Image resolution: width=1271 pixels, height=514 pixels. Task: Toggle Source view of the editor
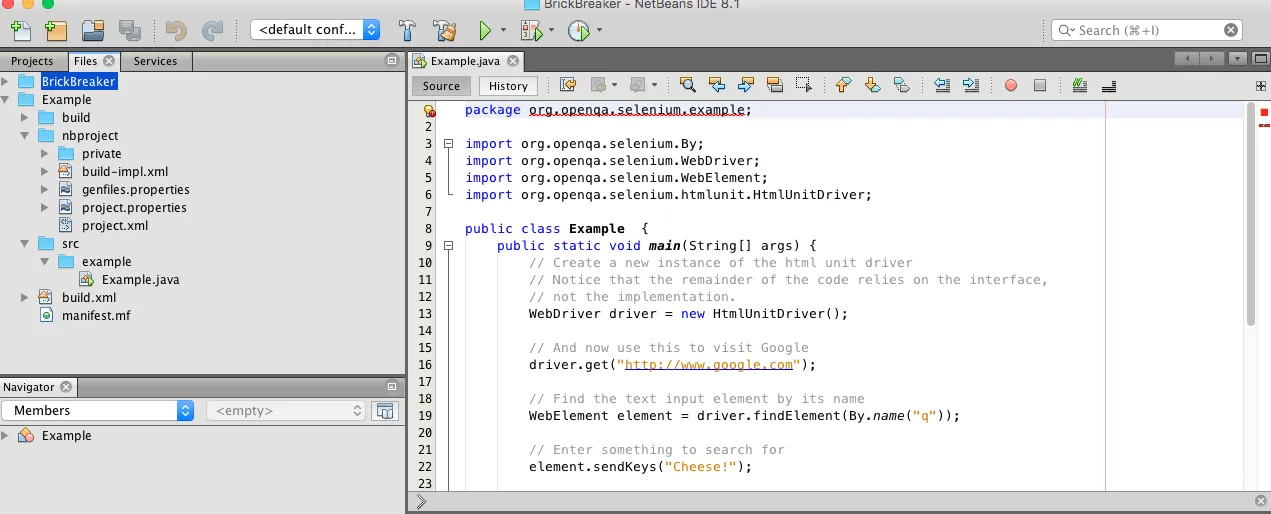pos(441,86)
